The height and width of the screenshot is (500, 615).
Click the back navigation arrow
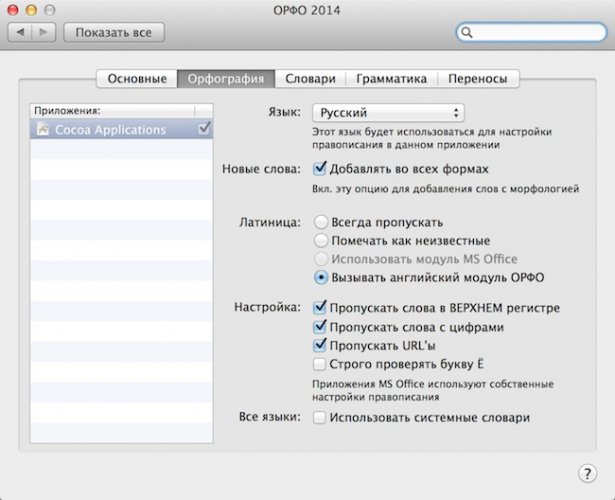click(20, 33)
